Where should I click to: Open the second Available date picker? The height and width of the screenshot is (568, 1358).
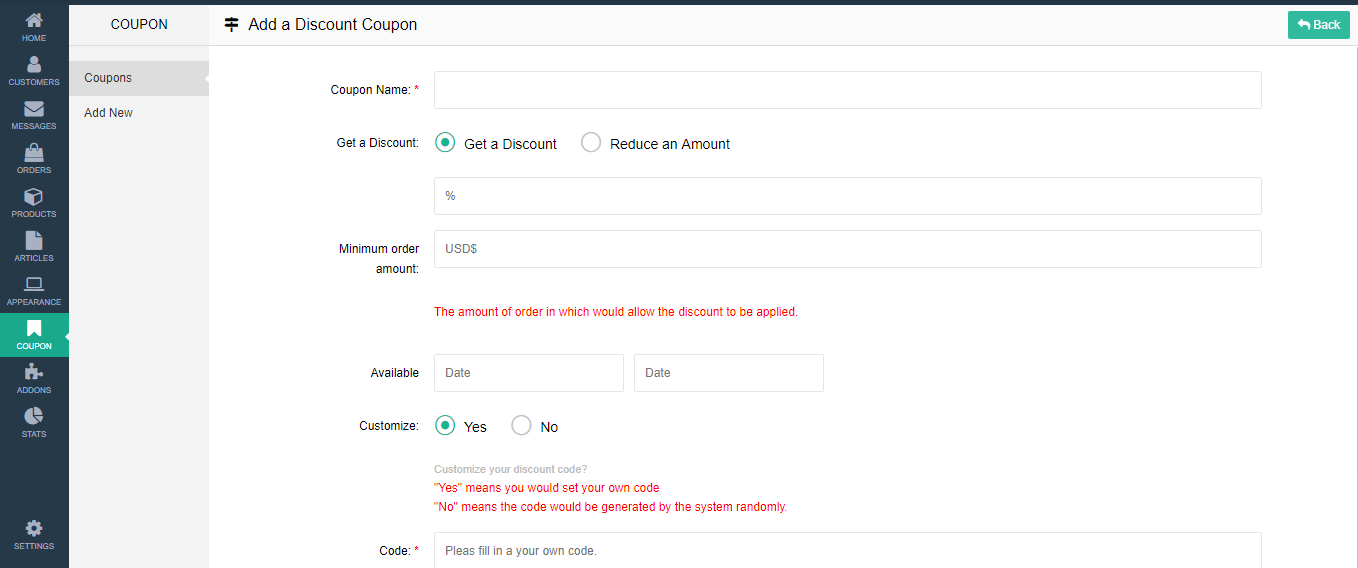pos(728,373)
